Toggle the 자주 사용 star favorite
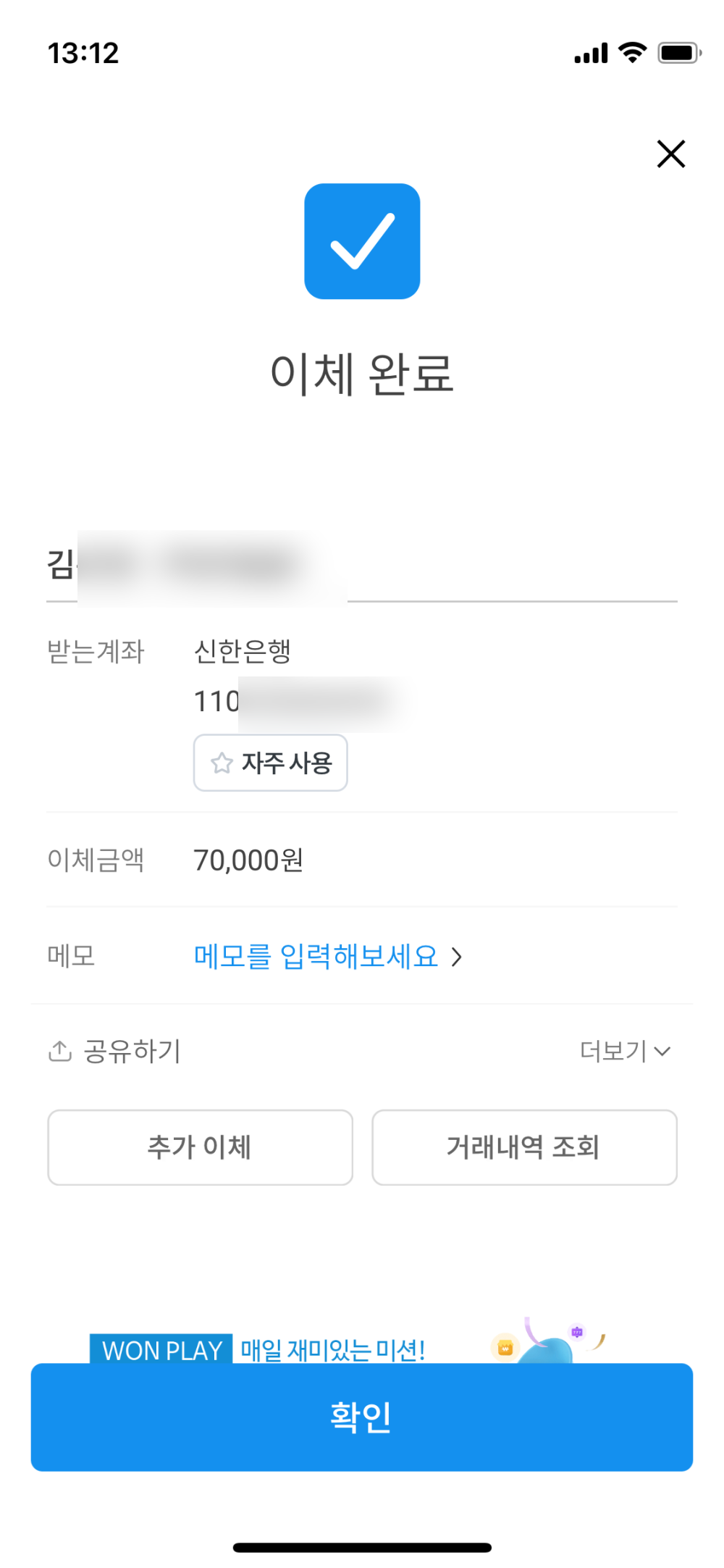The width and height of the screenshot is (724, 1568). [x=270, y=763]
